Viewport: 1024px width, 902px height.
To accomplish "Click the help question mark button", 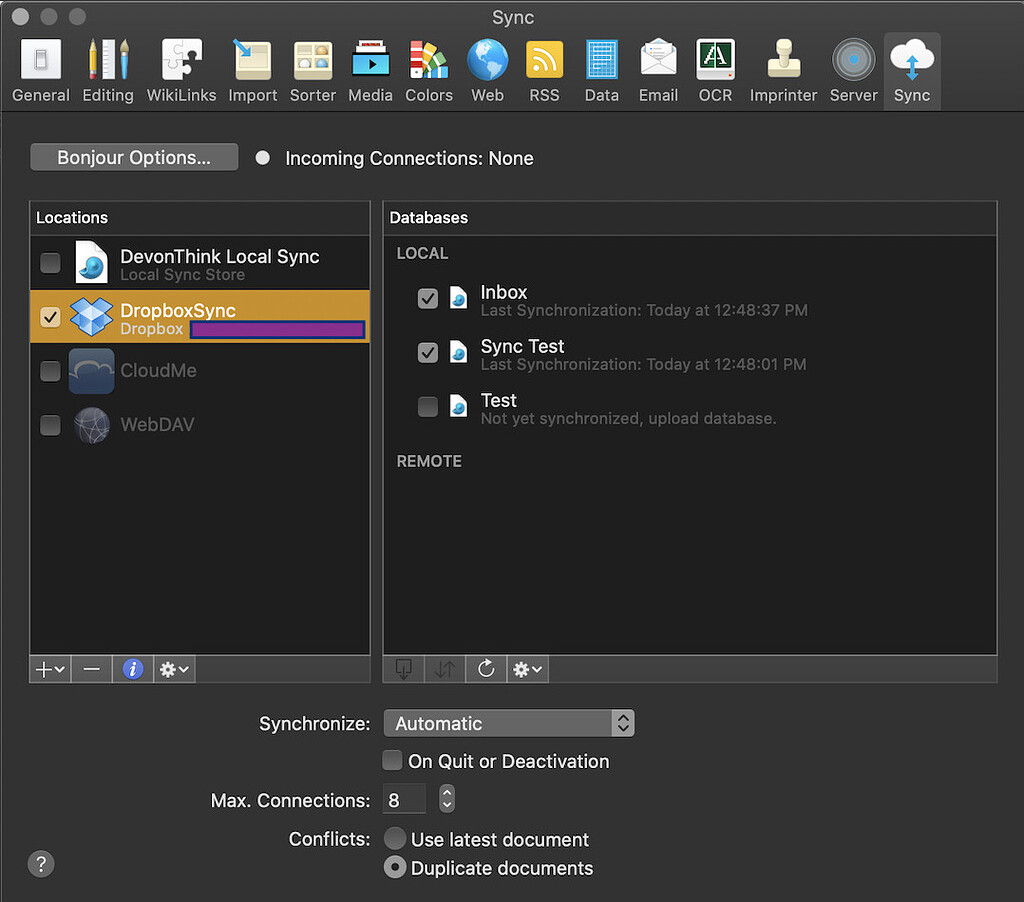I will tap(41, 864).
